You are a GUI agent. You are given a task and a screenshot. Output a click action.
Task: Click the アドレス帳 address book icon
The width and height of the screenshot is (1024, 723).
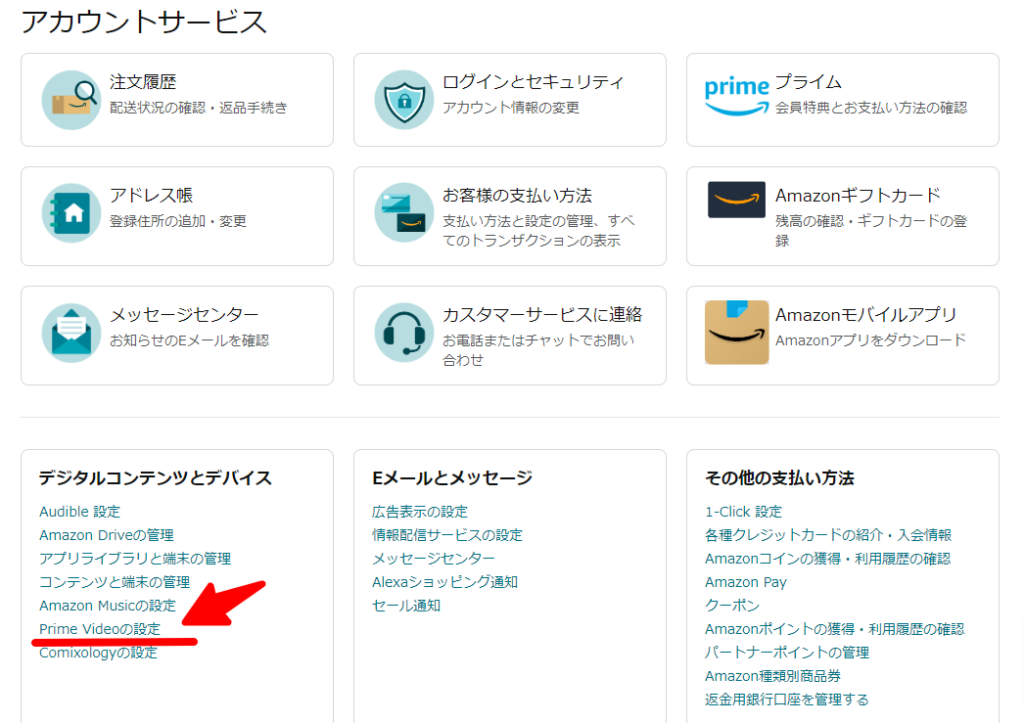[x=71, y=213]
